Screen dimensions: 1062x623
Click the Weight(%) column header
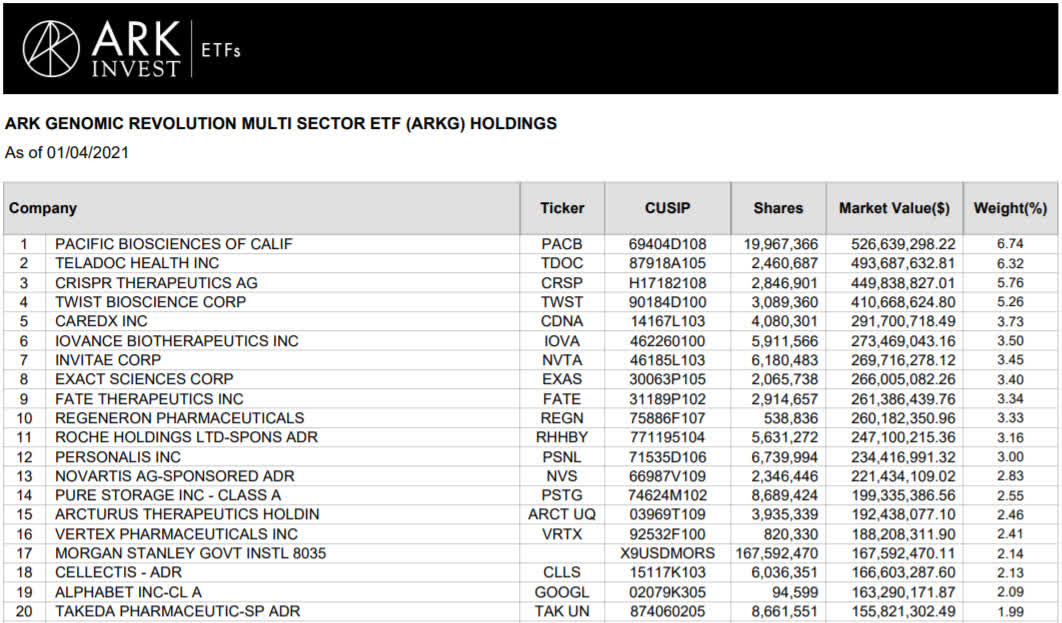pyautogui.click(x=1010, y=209)
